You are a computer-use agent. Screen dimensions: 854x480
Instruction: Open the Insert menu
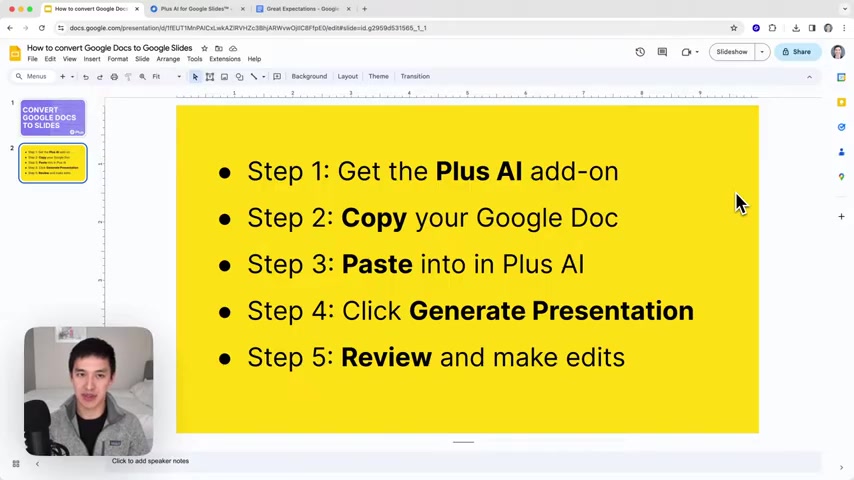click(x=92, y=59)
